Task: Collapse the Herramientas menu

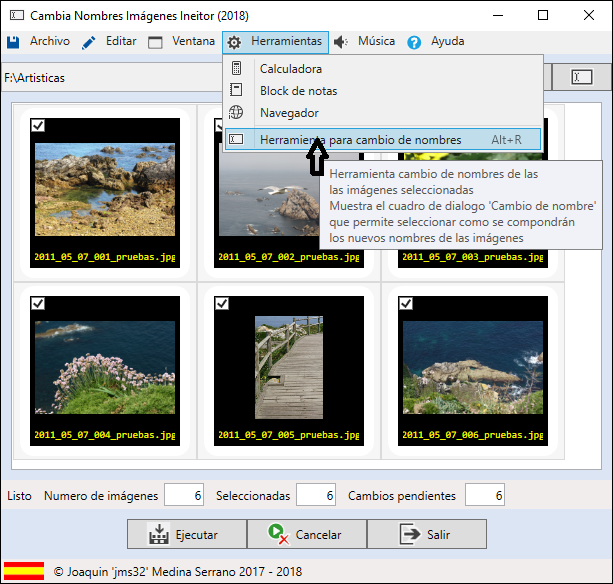Action: [275, 42]
